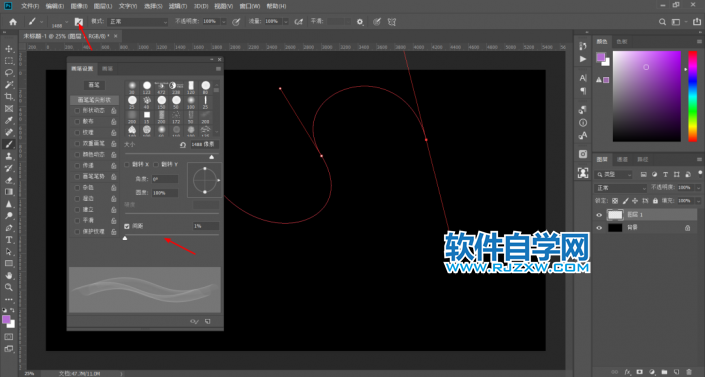Select the Horizontal Type tool
Screen dimensions: 705x377
[x=9, y=240]
